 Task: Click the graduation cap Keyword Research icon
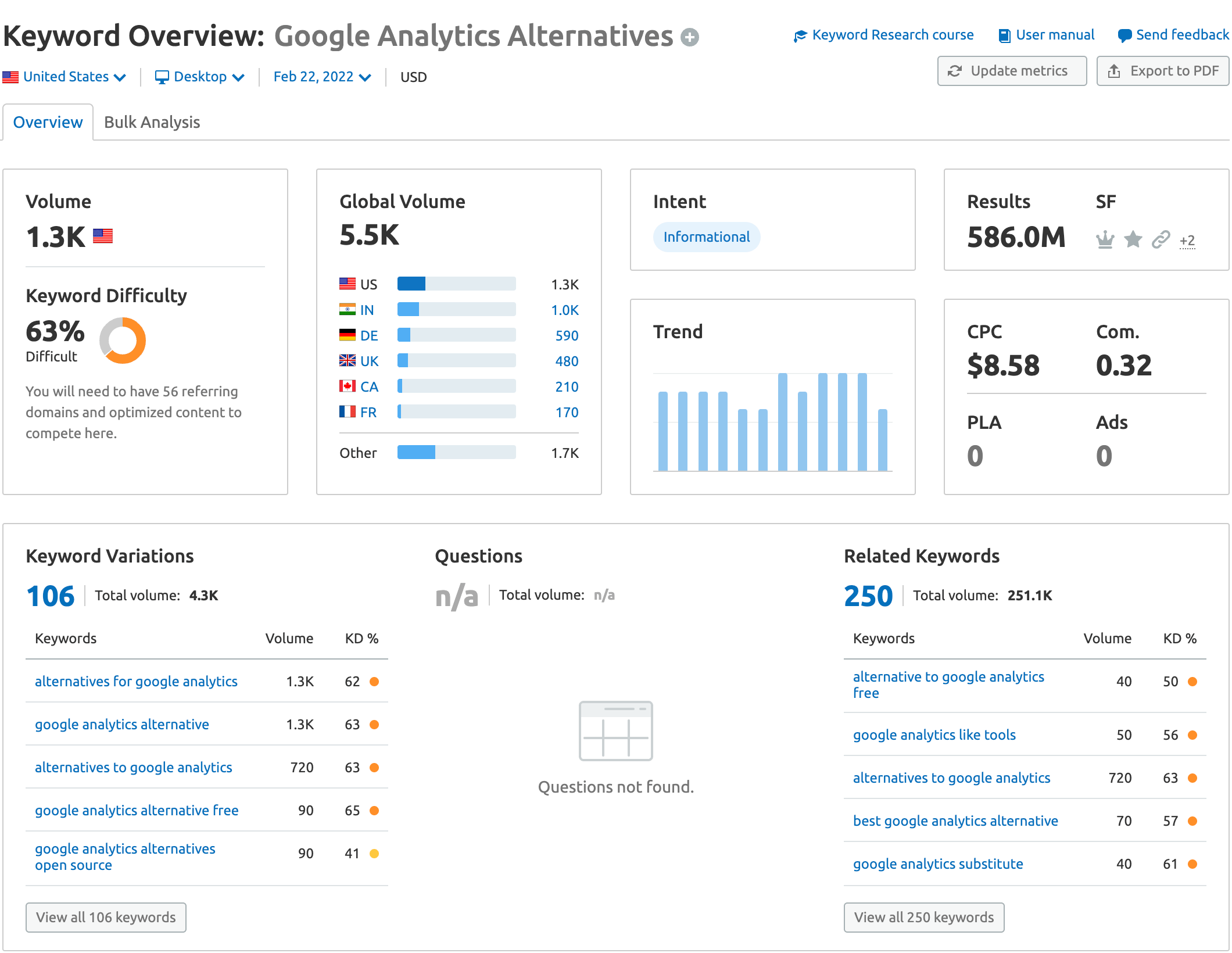(800, 36)
